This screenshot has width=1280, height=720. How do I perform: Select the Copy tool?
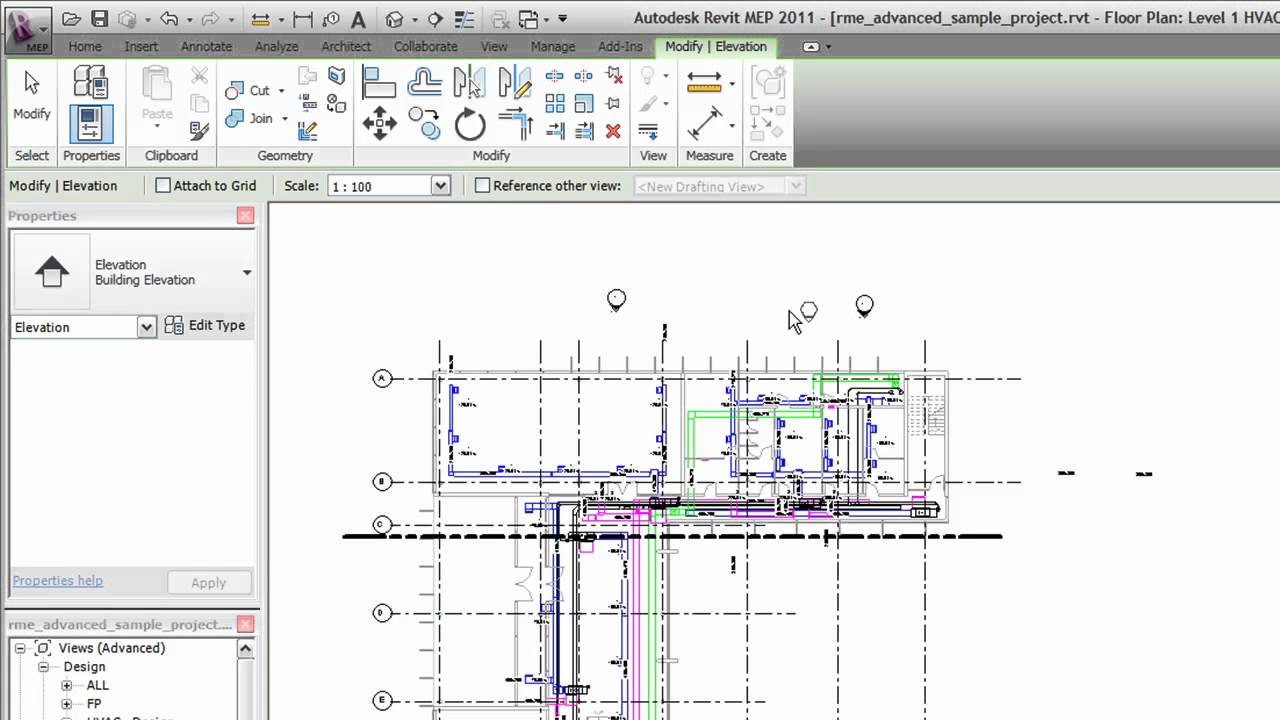[x=424, y=124]
